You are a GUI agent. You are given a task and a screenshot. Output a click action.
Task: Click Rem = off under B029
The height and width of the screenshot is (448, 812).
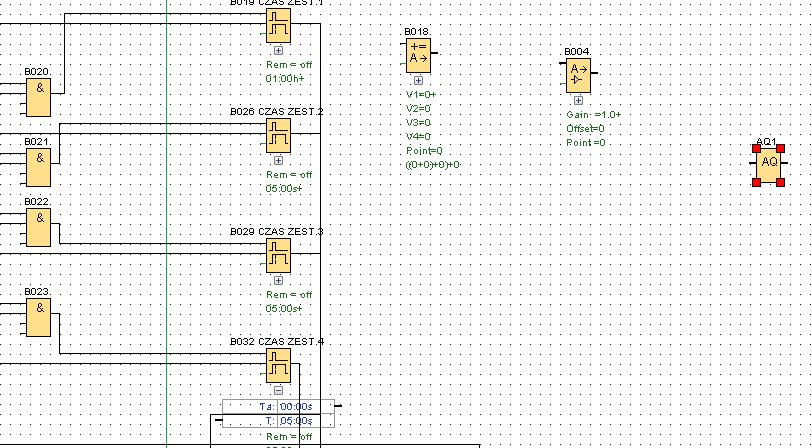pos(289,295)
